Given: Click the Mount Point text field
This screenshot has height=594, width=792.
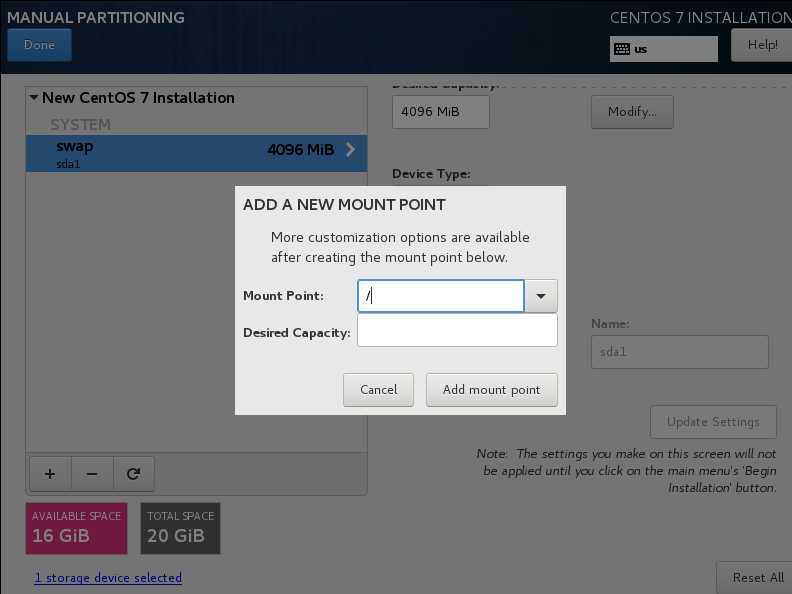Looking at the screenshot, I should click(x=440, y=296).
